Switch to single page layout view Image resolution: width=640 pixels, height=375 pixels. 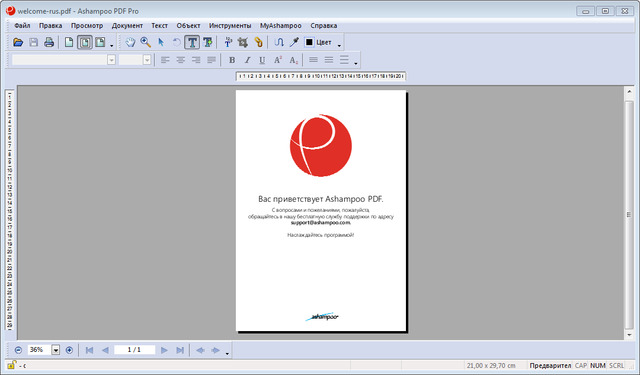point(69,42)
